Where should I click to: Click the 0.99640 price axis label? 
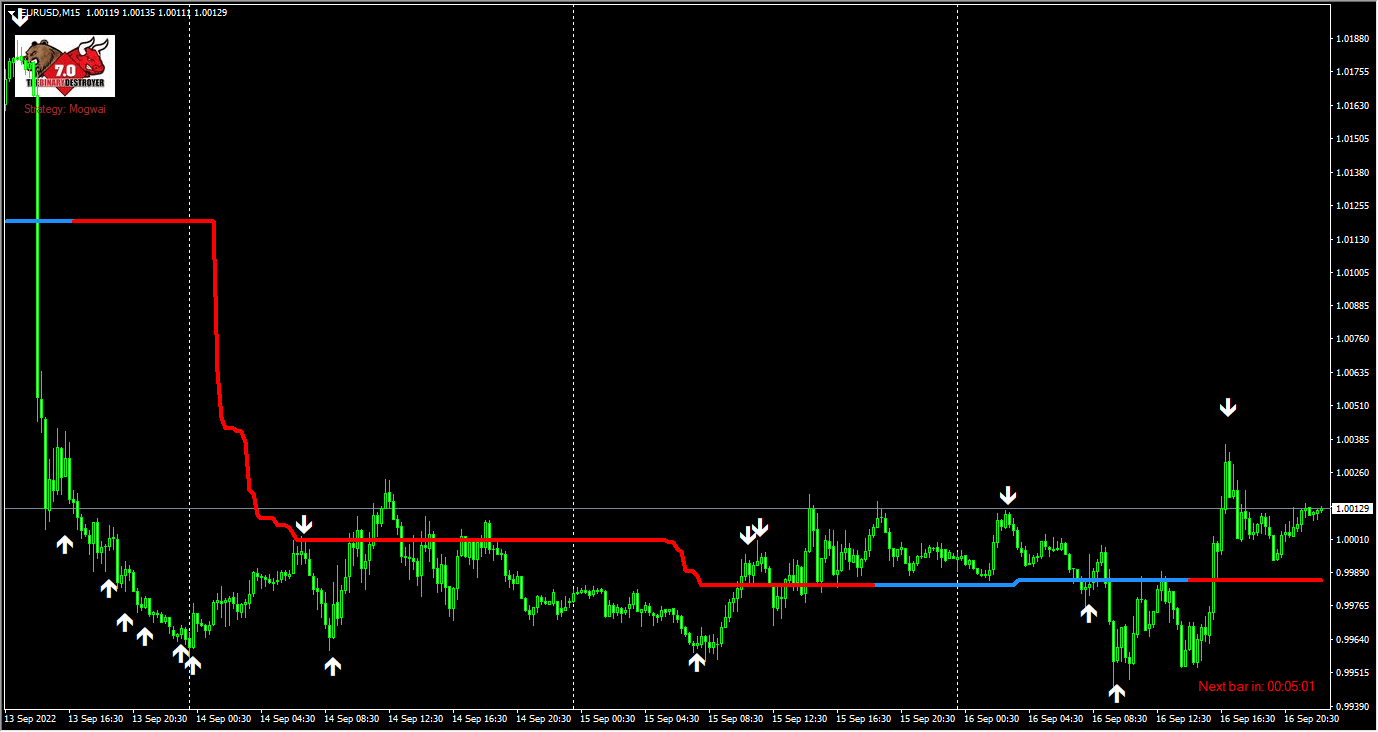pos(1352,639)
